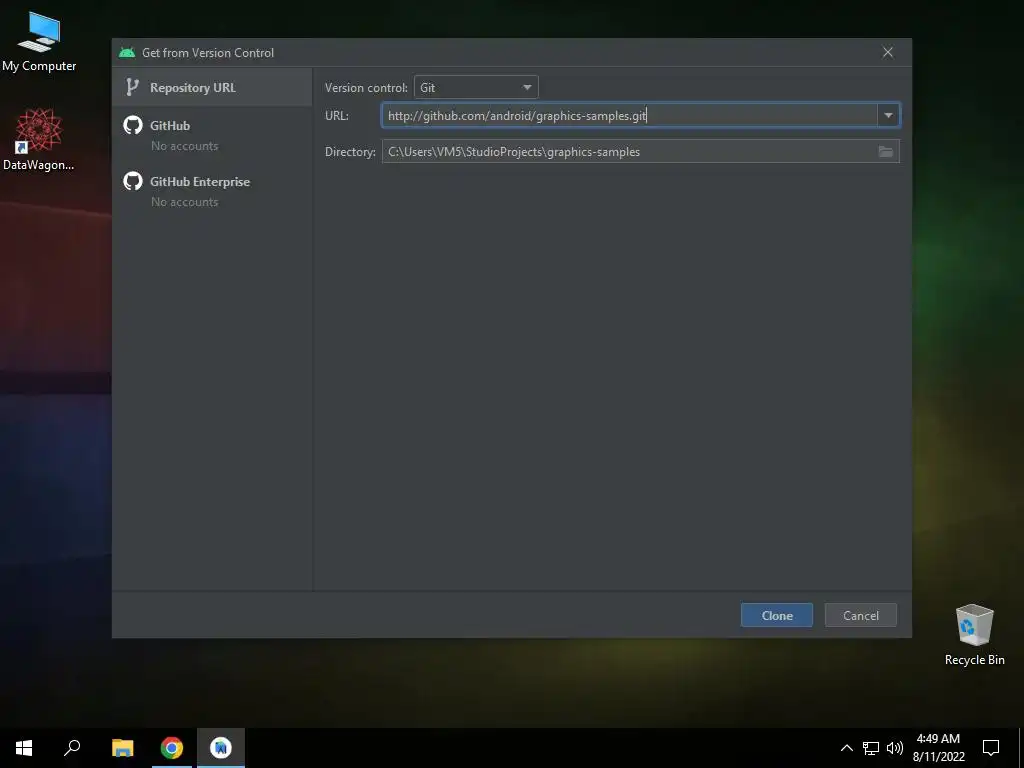Image resolution: width=1024 pixels, height=768 pixels.
Task: Click the network tray icon
Action: click(x=871, y=748)
